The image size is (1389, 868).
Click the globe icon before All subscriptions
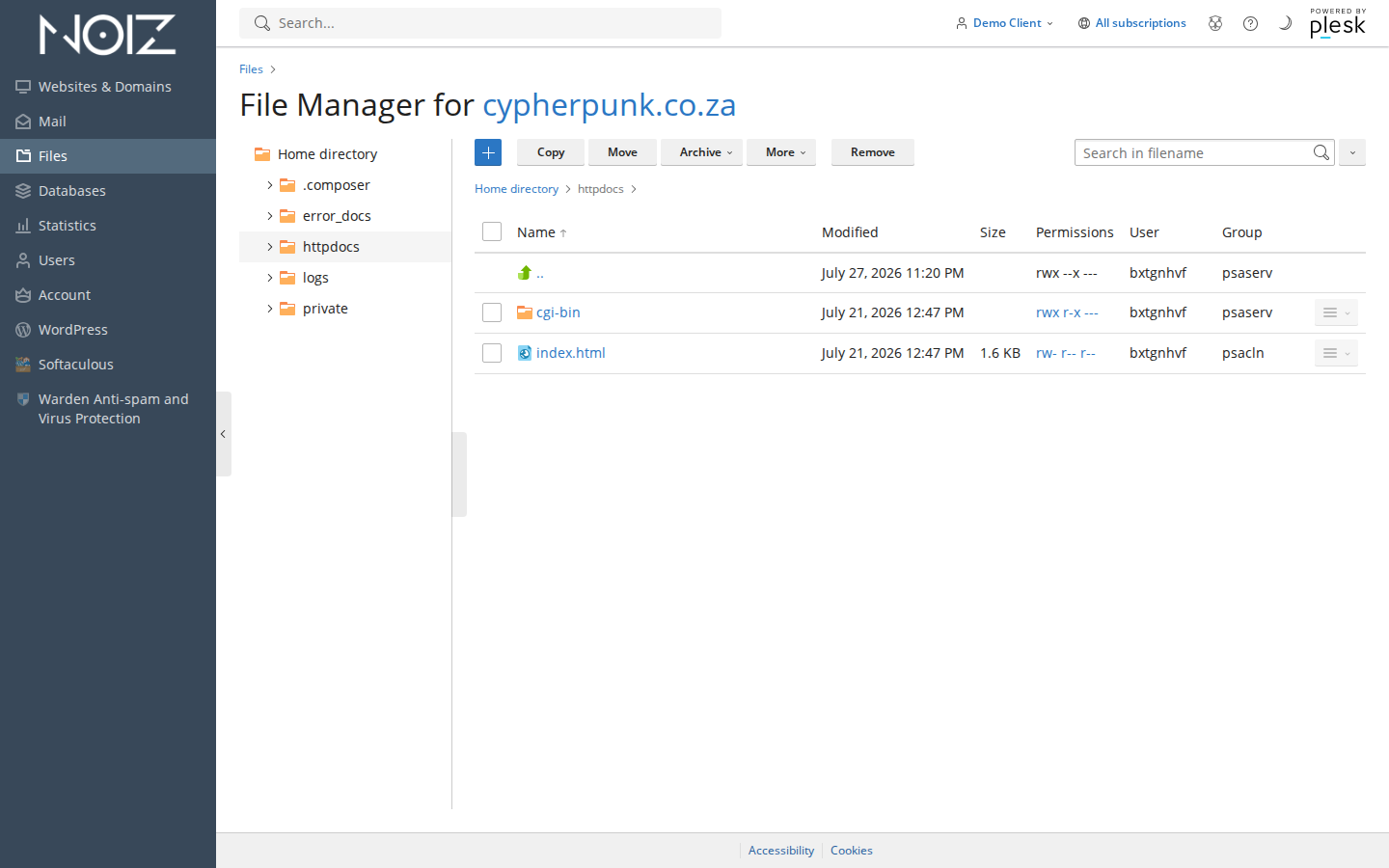pos(1084,23)
